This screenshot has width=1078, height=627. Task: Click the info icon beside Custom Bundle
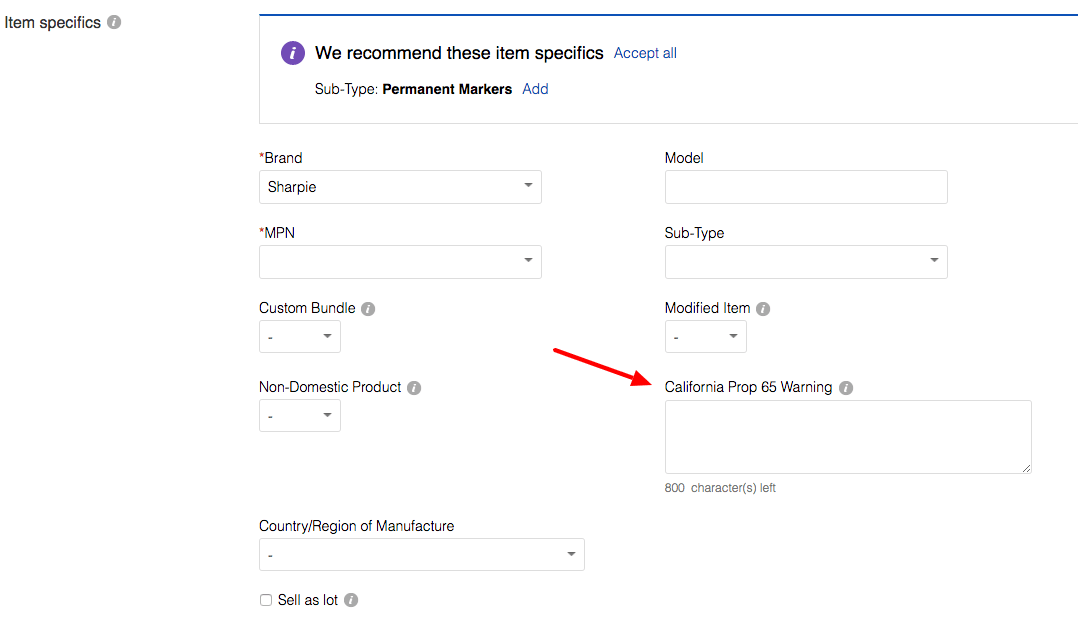368,308
